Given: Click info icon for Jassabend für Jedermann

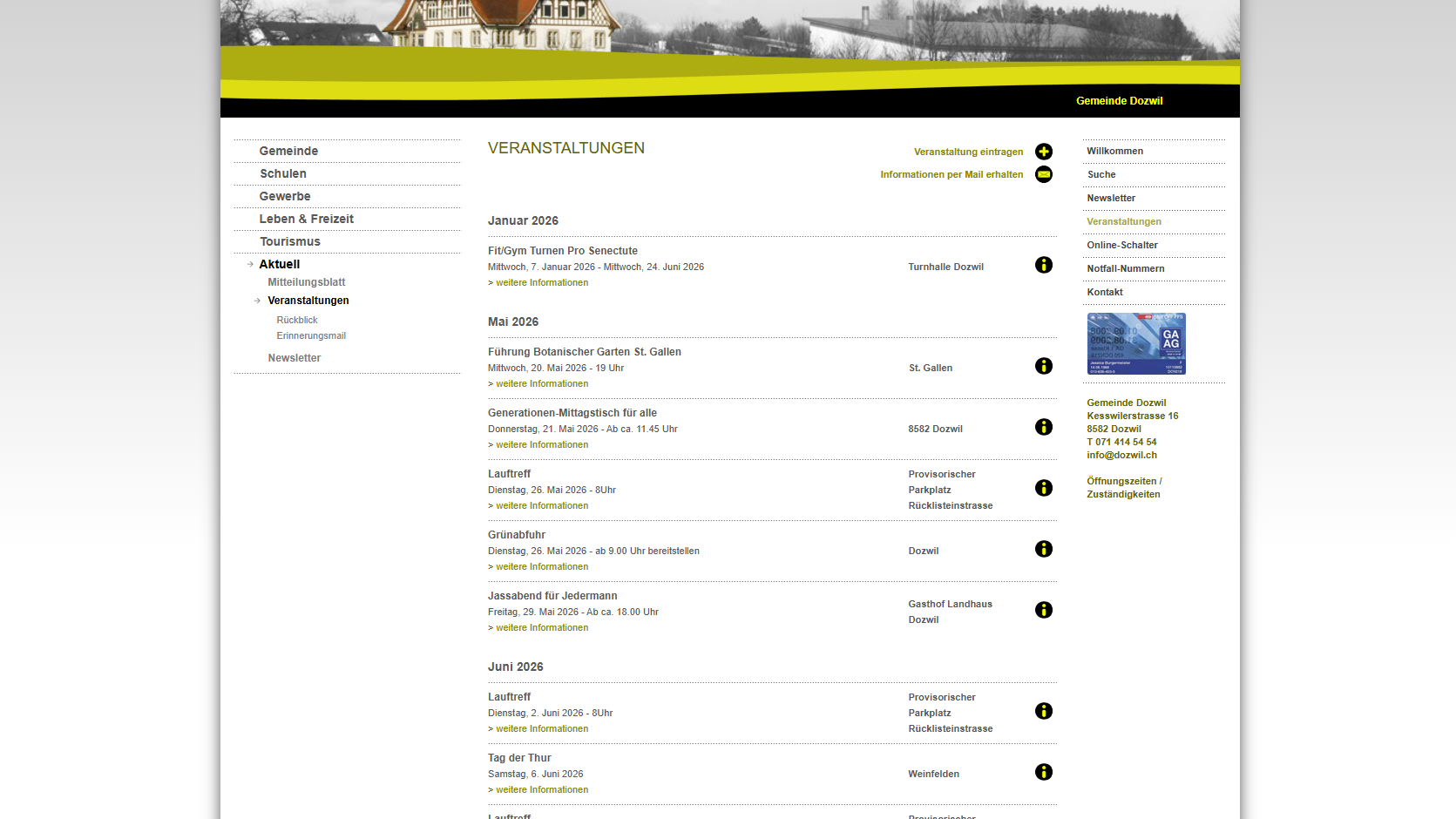Looking at the screenshot, I should click(1043, 610).
